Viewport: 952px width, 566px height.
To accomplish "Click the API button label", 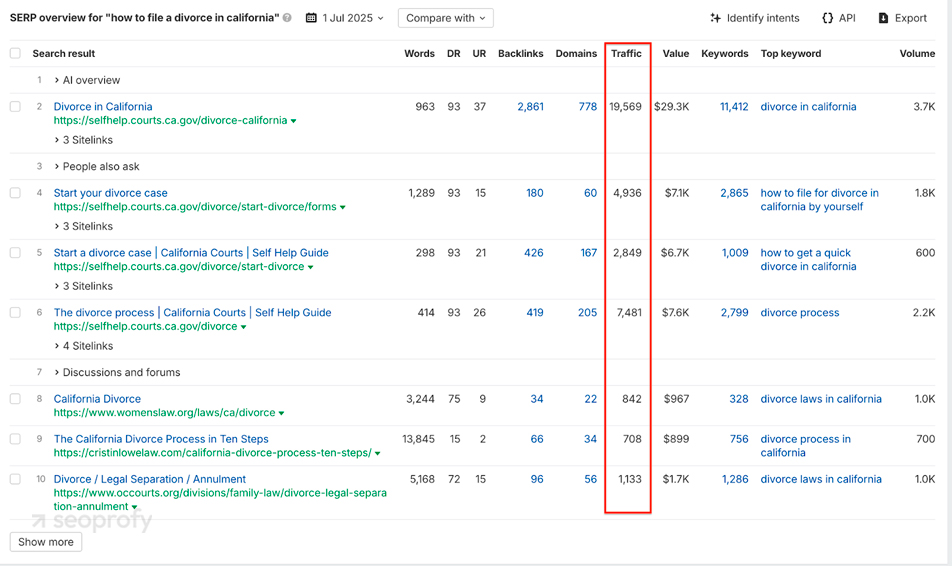I will [847, 18].
